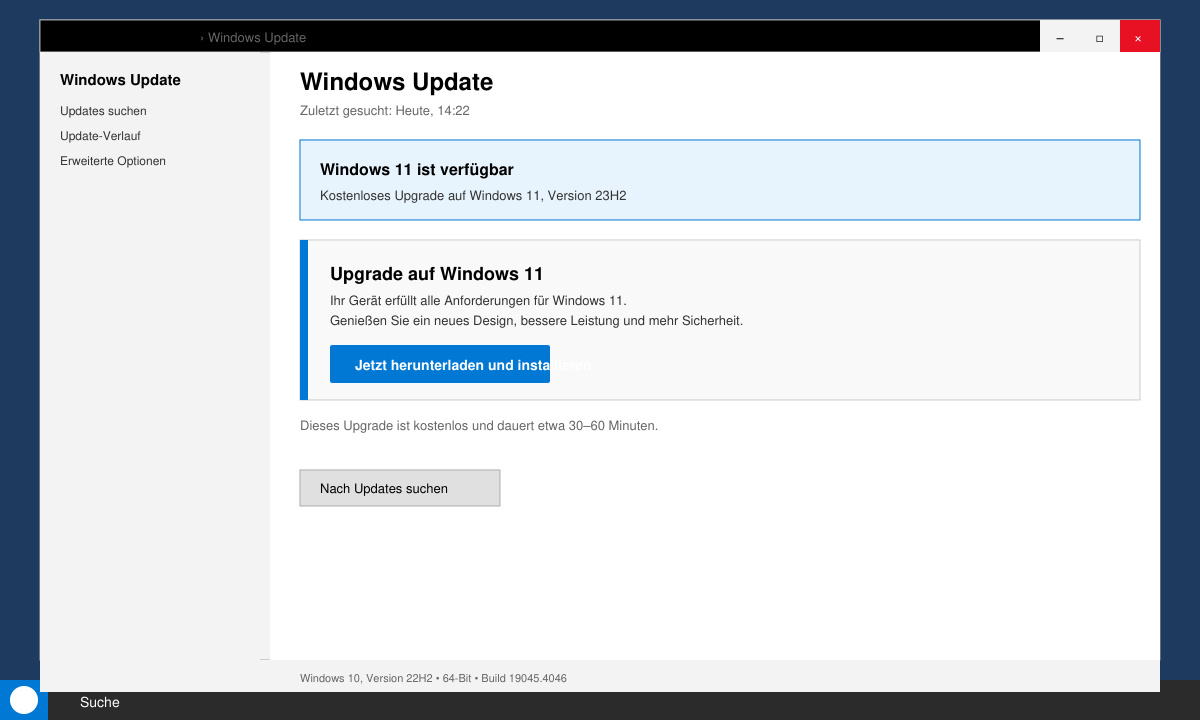Click 'Jetzt herunterladen und installieren' button
This screenshot has width=1200, height=720.
coord(440,364)
